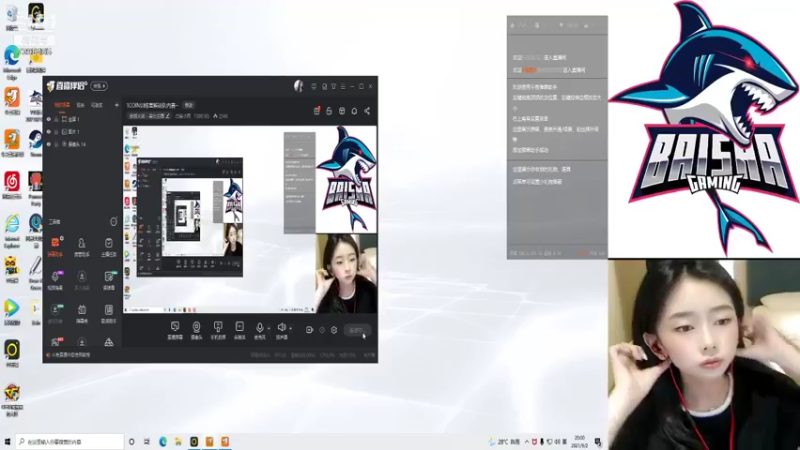The height and width of the screenshot is (450, 800).
Task: Open Microsoft Edge from the taskbar
Action: click(163, 442)
